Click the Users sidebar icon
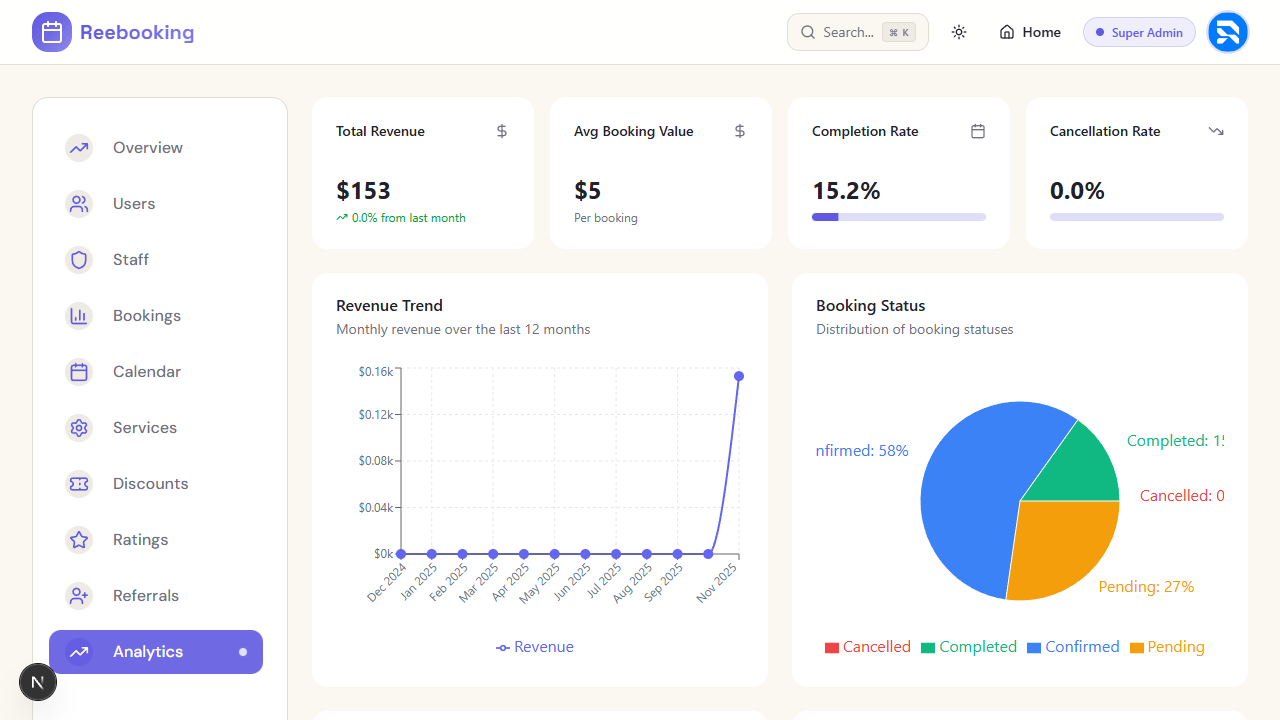The height and width of the screenshot is (720, 1280). [79, 204]
